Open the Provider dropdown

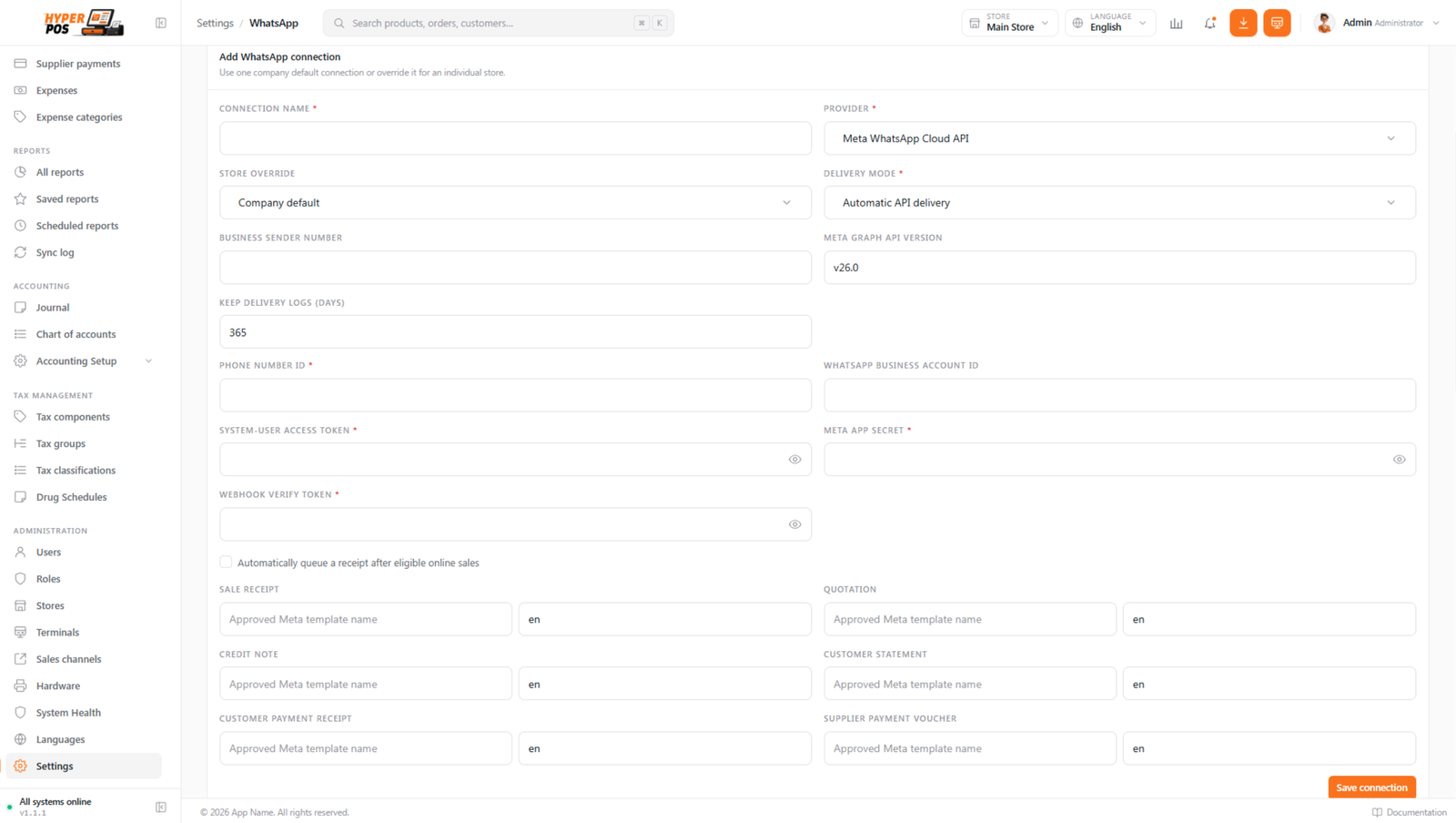(x=1119, y=138)
